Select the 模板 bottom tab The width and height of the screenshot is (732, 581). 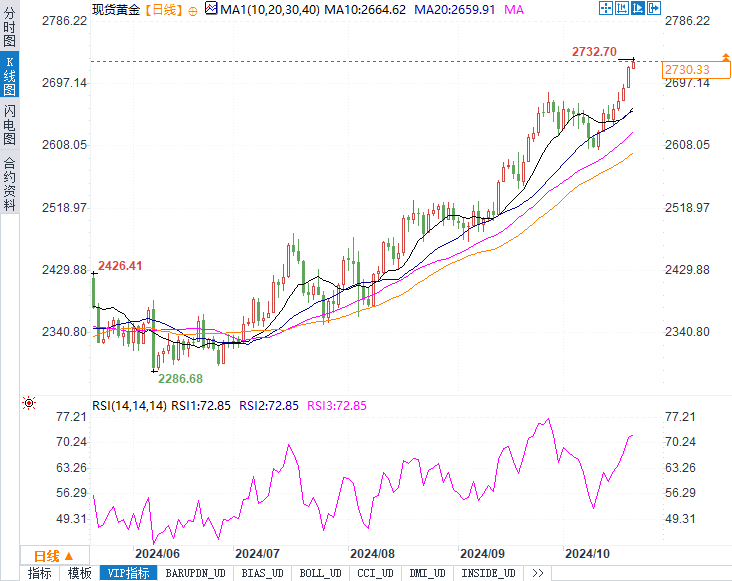(79, 573)
